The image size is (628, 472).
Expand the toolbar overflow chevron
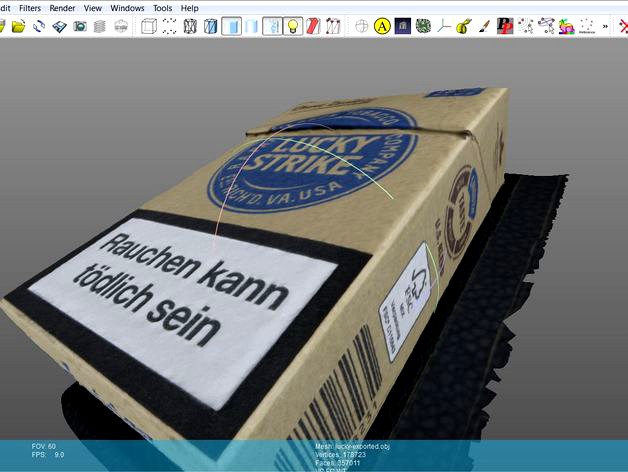point(605,26)
